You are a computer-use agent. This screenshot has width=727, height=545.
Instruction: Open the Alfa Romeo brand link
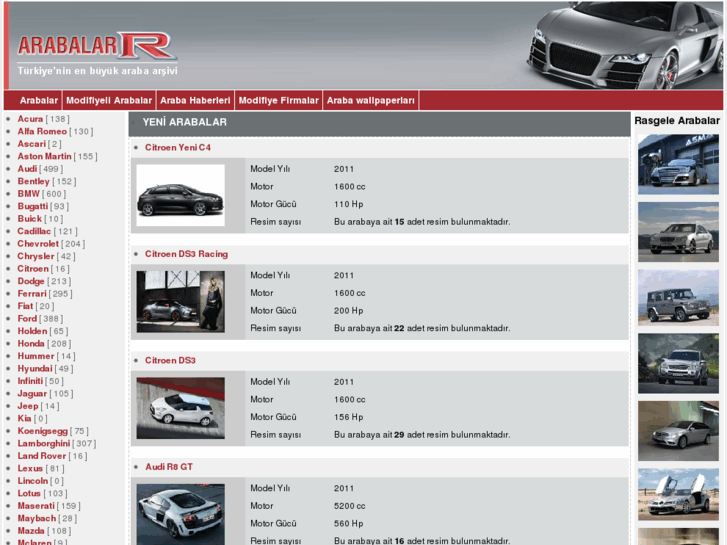[x=42, y=132]
